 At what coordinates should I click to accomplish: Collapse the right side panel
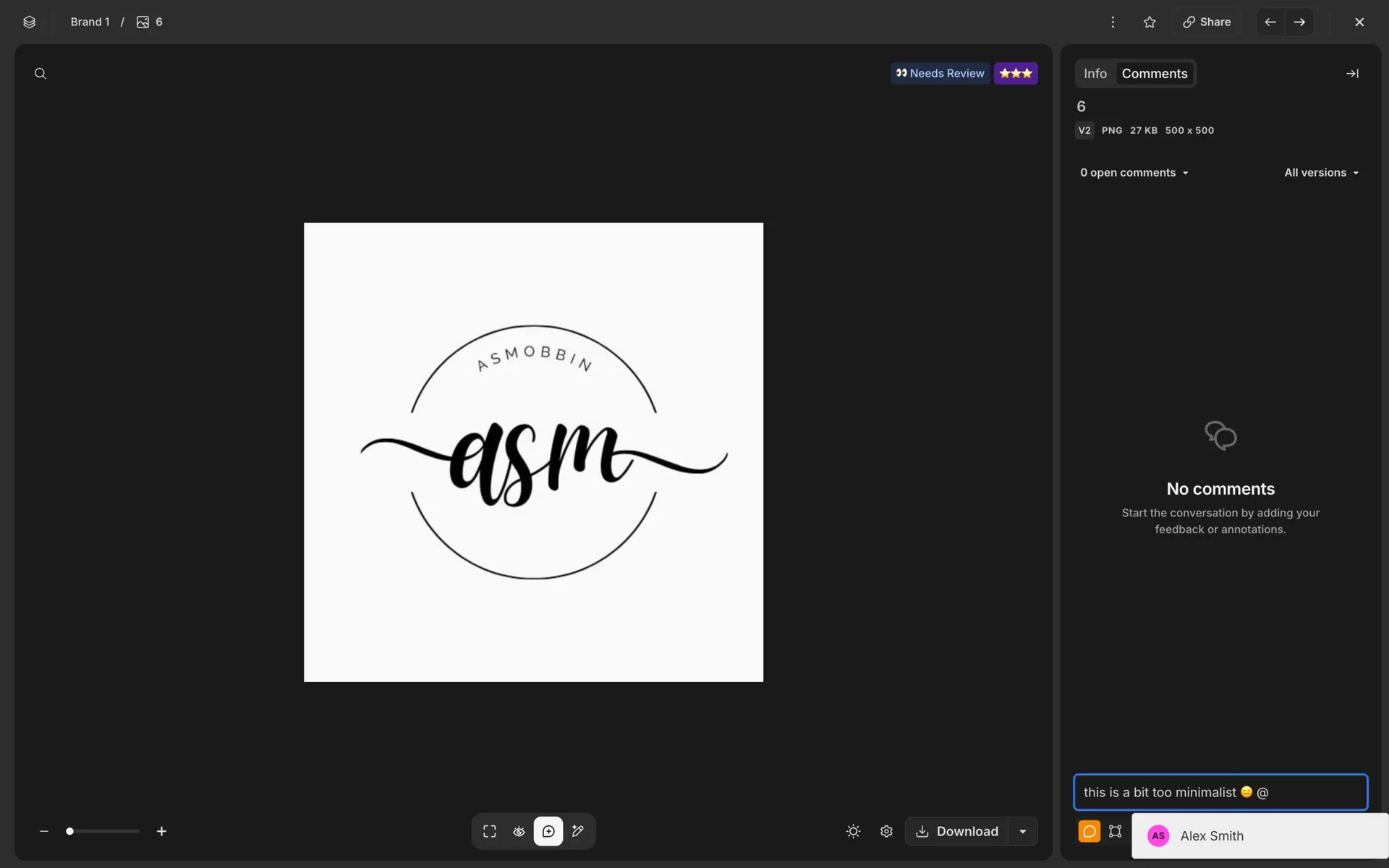tap(1352, 74)
